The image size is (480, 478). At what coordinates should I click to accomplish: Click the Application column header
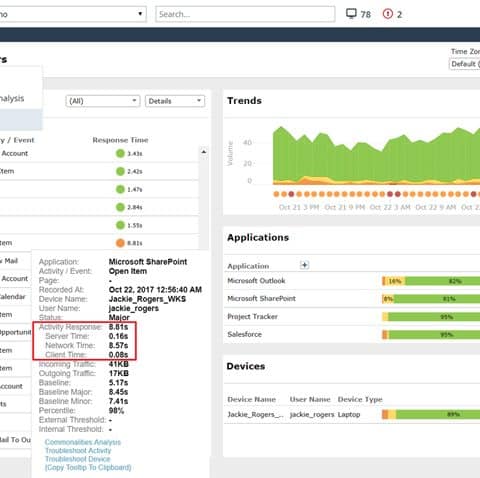(248, 266)
